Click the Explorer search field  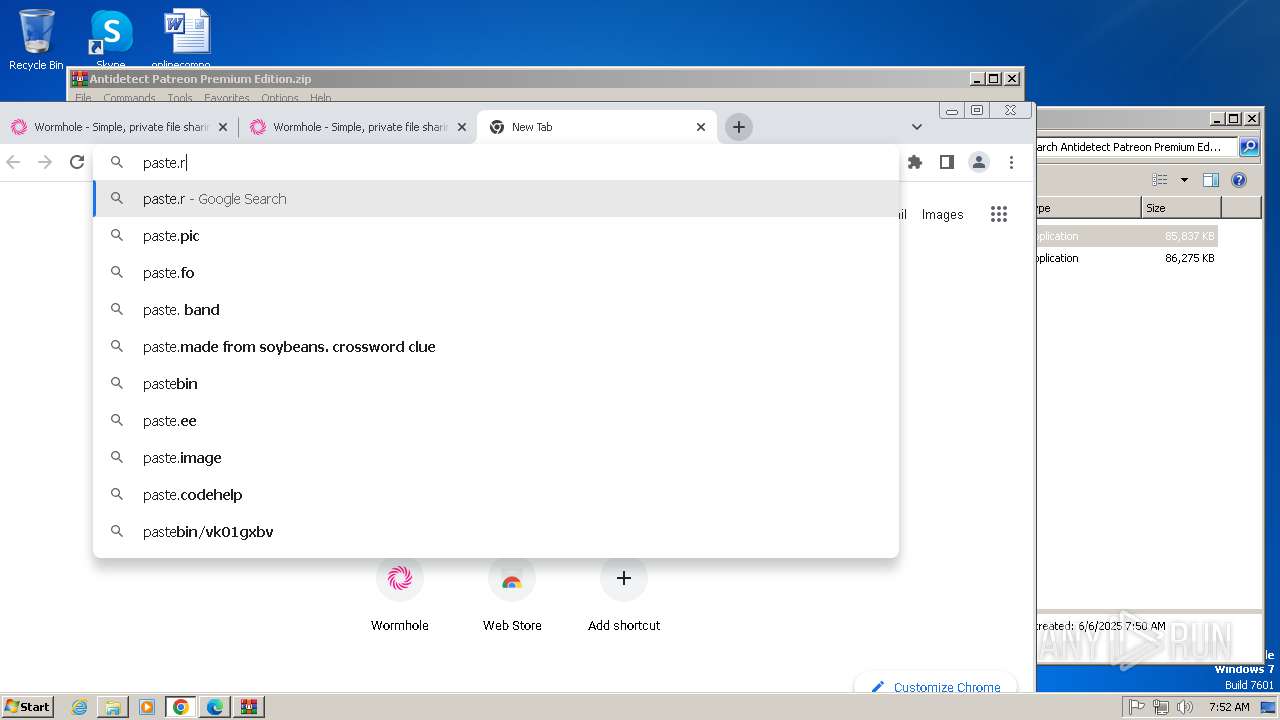tap(1136, 147)
